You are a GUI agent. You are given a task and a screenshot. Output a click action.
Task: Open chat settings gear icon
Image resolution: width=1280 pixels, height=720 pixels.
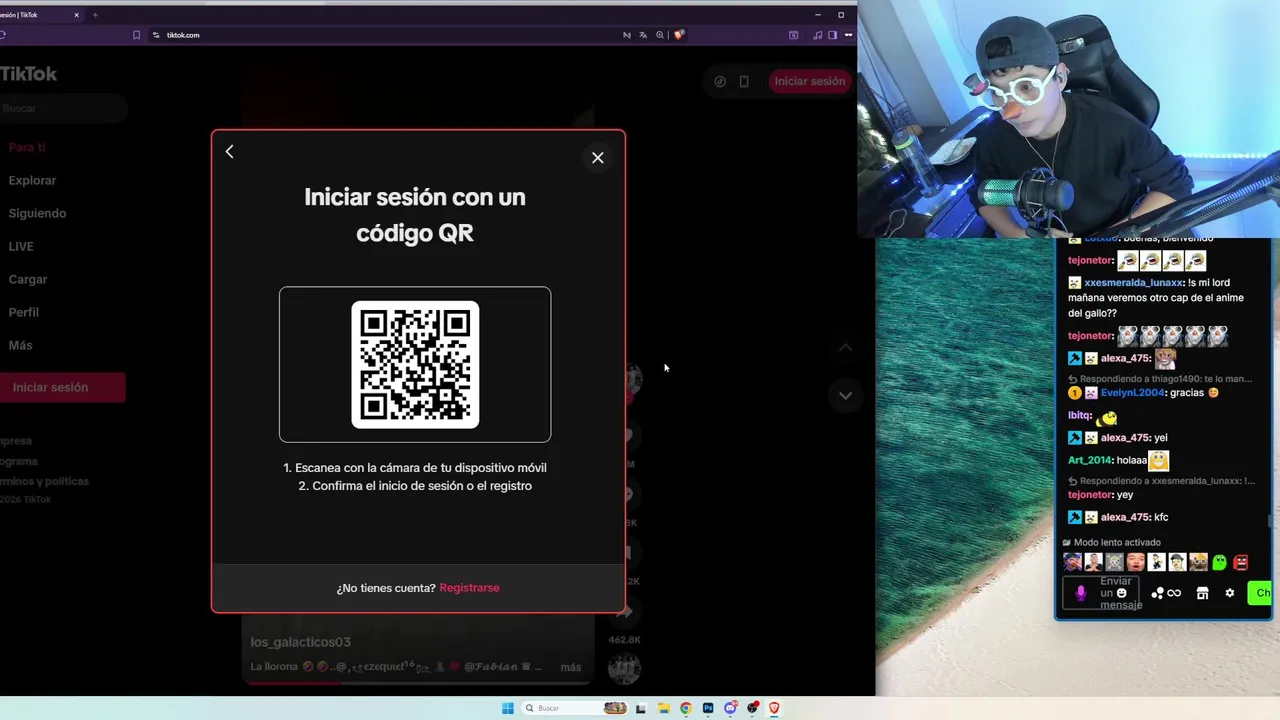(1229, 593)
